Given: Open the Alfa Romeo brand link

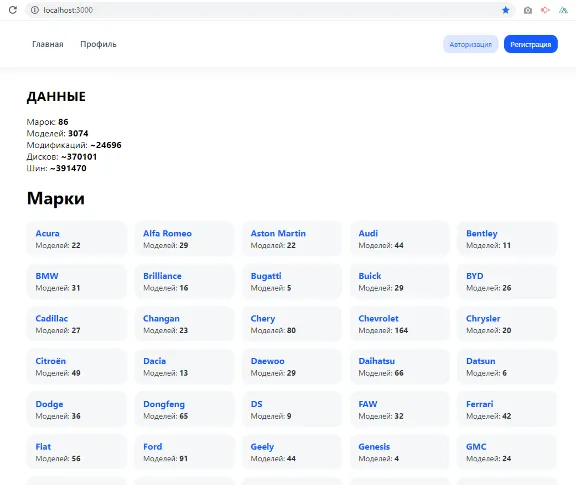Looking at the screenshot, I should point(168,233).
